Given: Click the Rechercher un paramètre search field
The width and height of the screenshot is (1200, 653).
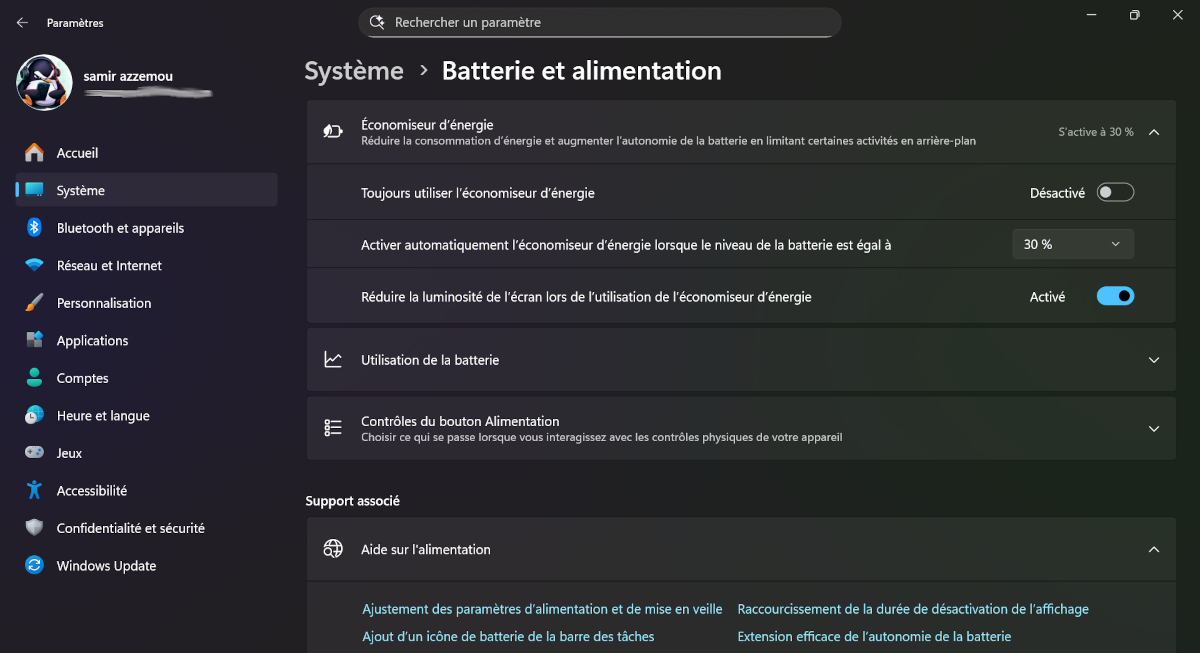Looking at the screenshot, I should [x=600, y=22].
